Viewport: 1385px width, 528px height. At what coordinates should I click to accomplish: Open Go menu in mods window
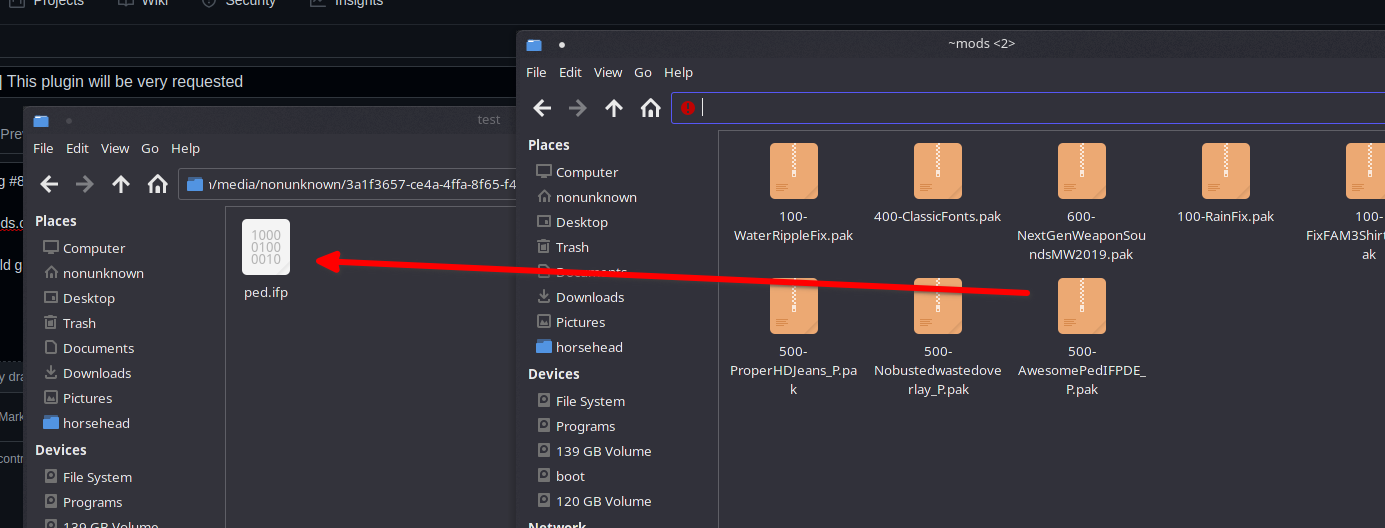(643, 72)
